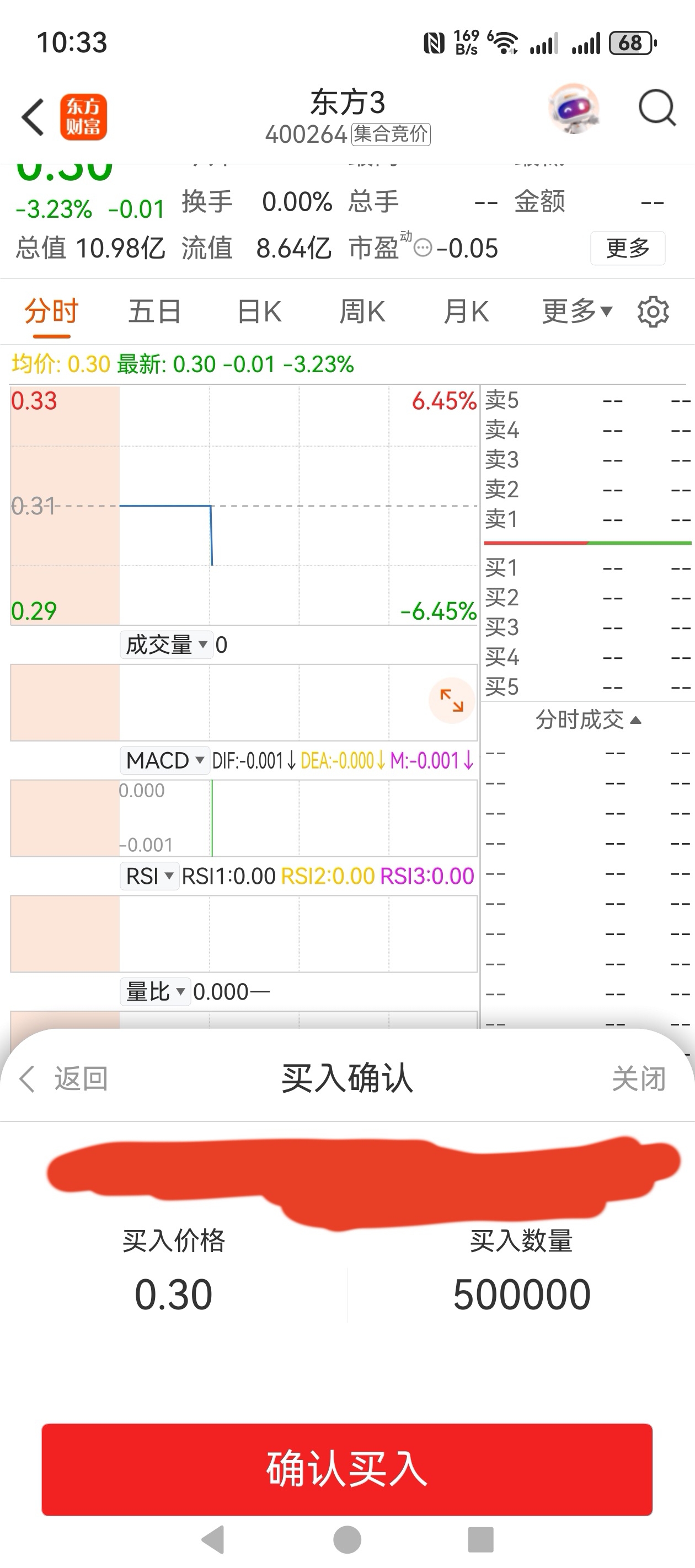Open the Eastmoney logo icon
The width and height of the screenshot is (695, 1568).
coord(83,116)
